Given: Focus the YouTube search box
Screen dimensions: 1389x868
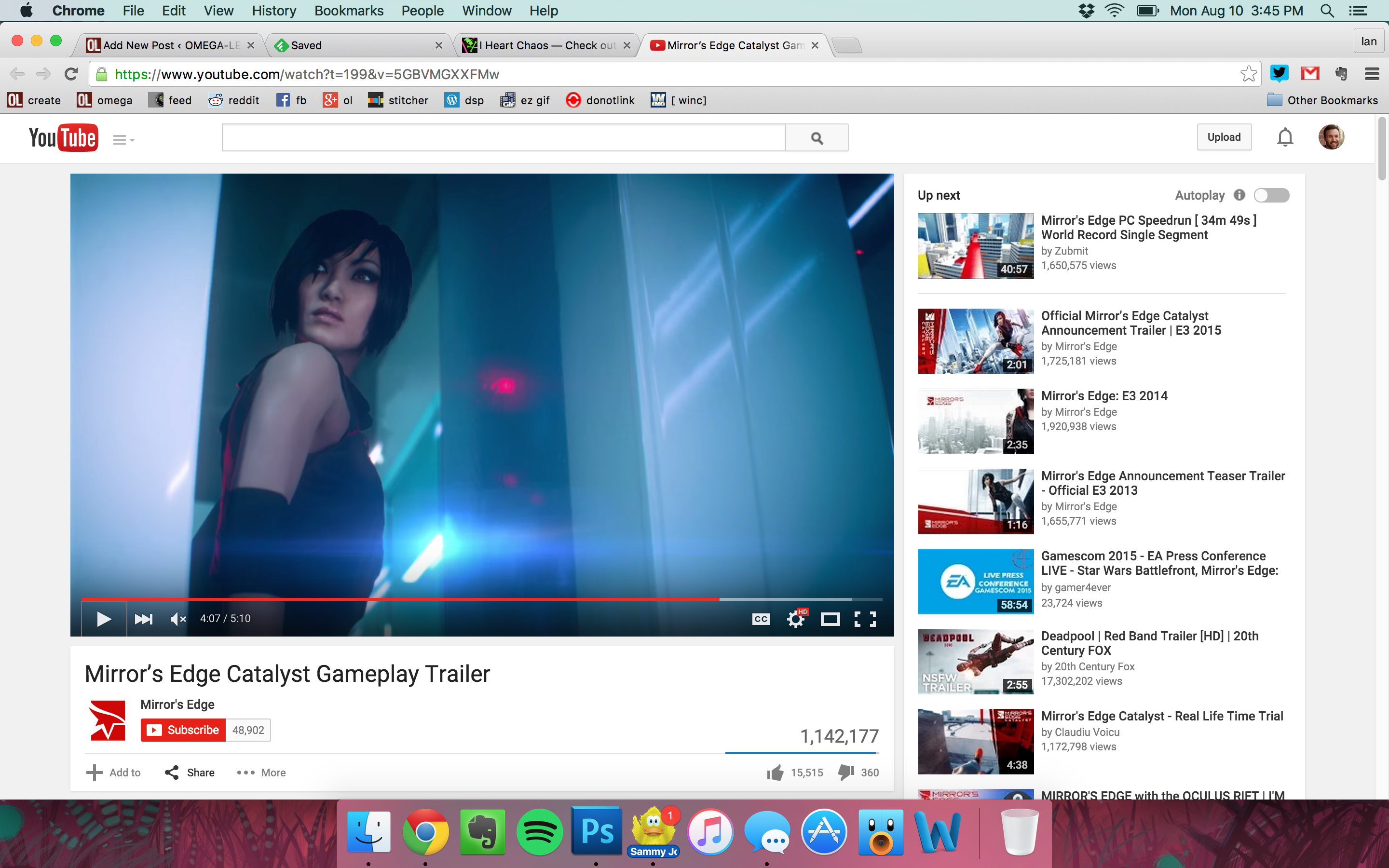Looking at the screenshot, I should (x=504, y=138).
